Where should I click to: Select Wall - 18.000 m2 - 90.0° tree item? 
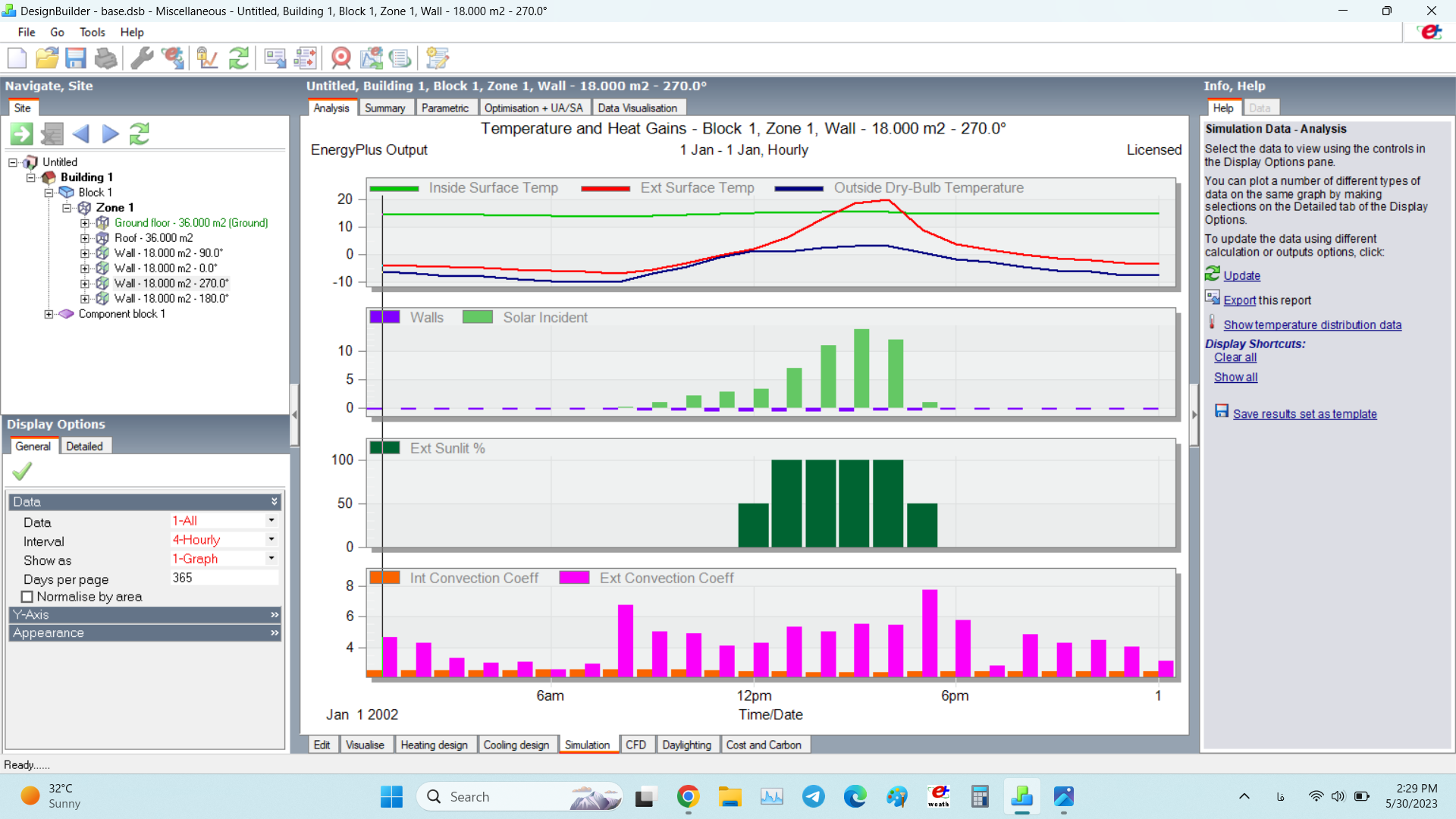coord(168,253)
